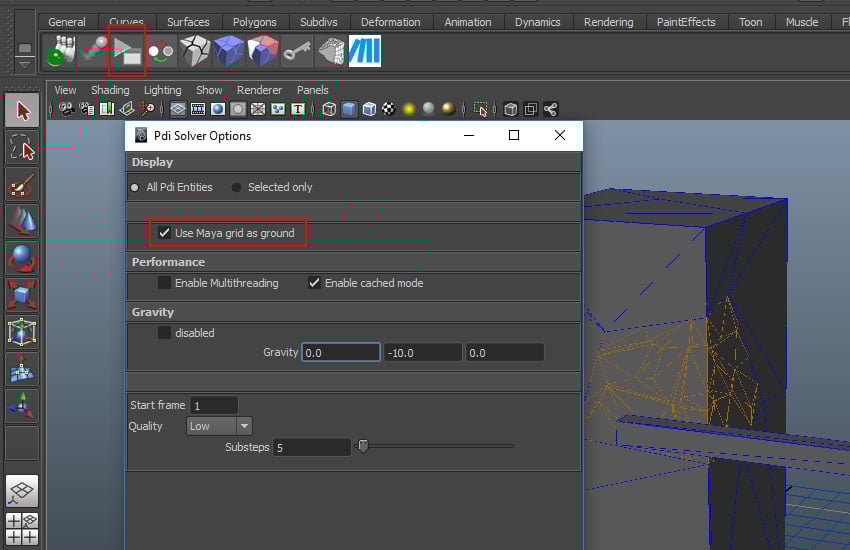Open the Shading panel menu
Screen dimensions: 850x550
[110, 90]
